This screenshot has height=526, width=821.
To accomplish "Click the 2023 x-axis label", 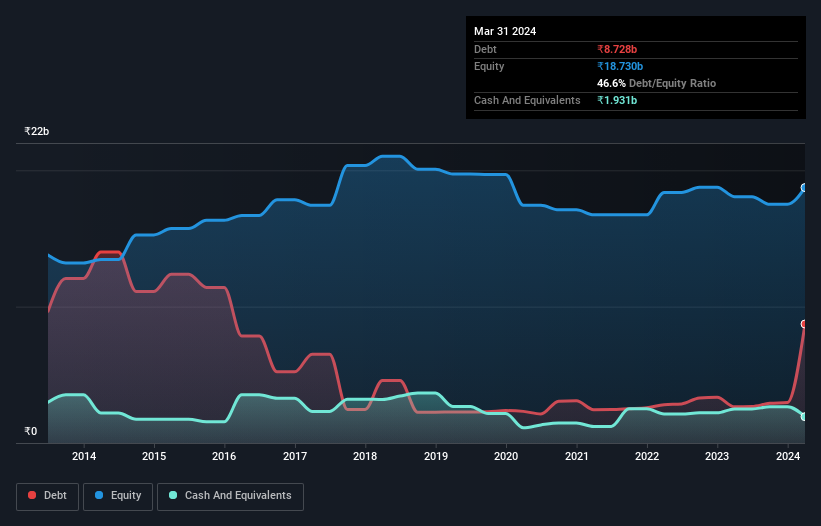I will click(x=717, y=456).
